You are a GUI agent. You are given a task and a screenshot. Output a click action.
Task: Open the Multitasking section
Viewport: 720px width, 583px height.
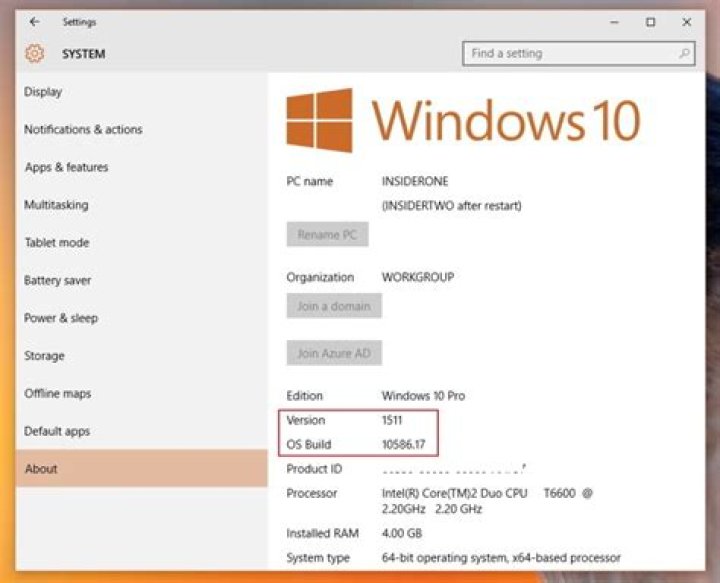[x=56, y=205]
